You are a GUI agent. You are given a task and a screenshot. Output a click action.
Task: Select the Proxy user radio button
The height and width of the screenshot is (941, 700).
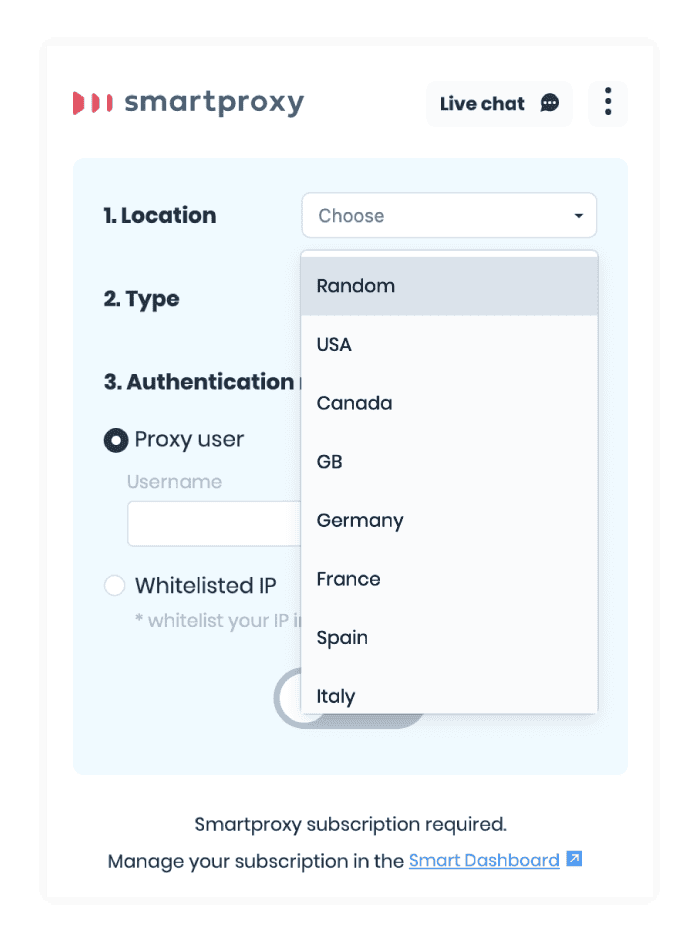116,440
